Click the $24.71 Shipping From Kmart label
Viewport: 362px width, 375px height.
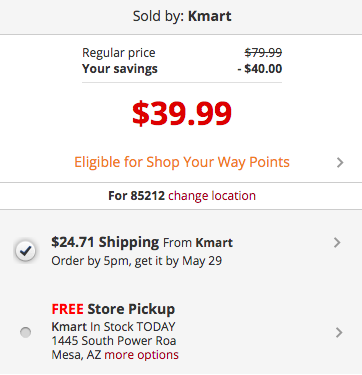coord(142,242)
